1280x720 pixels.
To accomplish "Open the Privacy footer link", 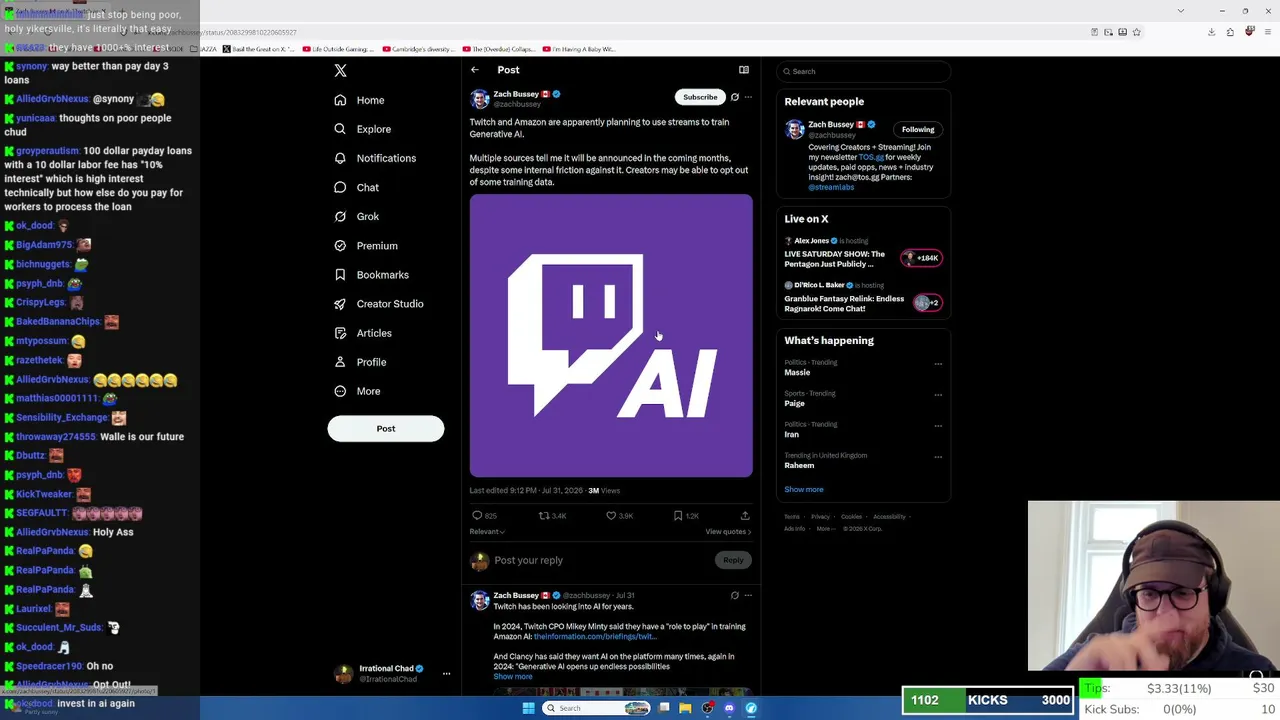I will 820,517.
